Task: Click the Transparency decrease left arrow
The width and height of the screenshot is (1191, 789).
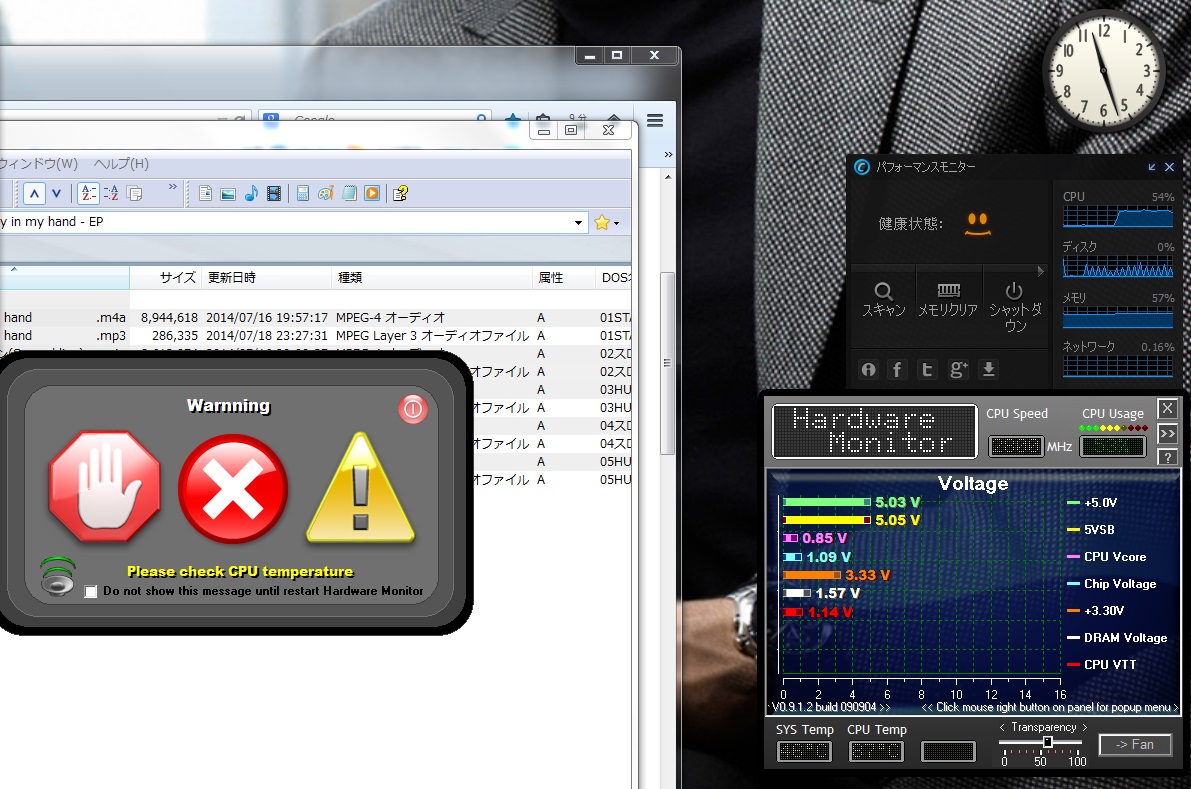Action: [1002, 727]
